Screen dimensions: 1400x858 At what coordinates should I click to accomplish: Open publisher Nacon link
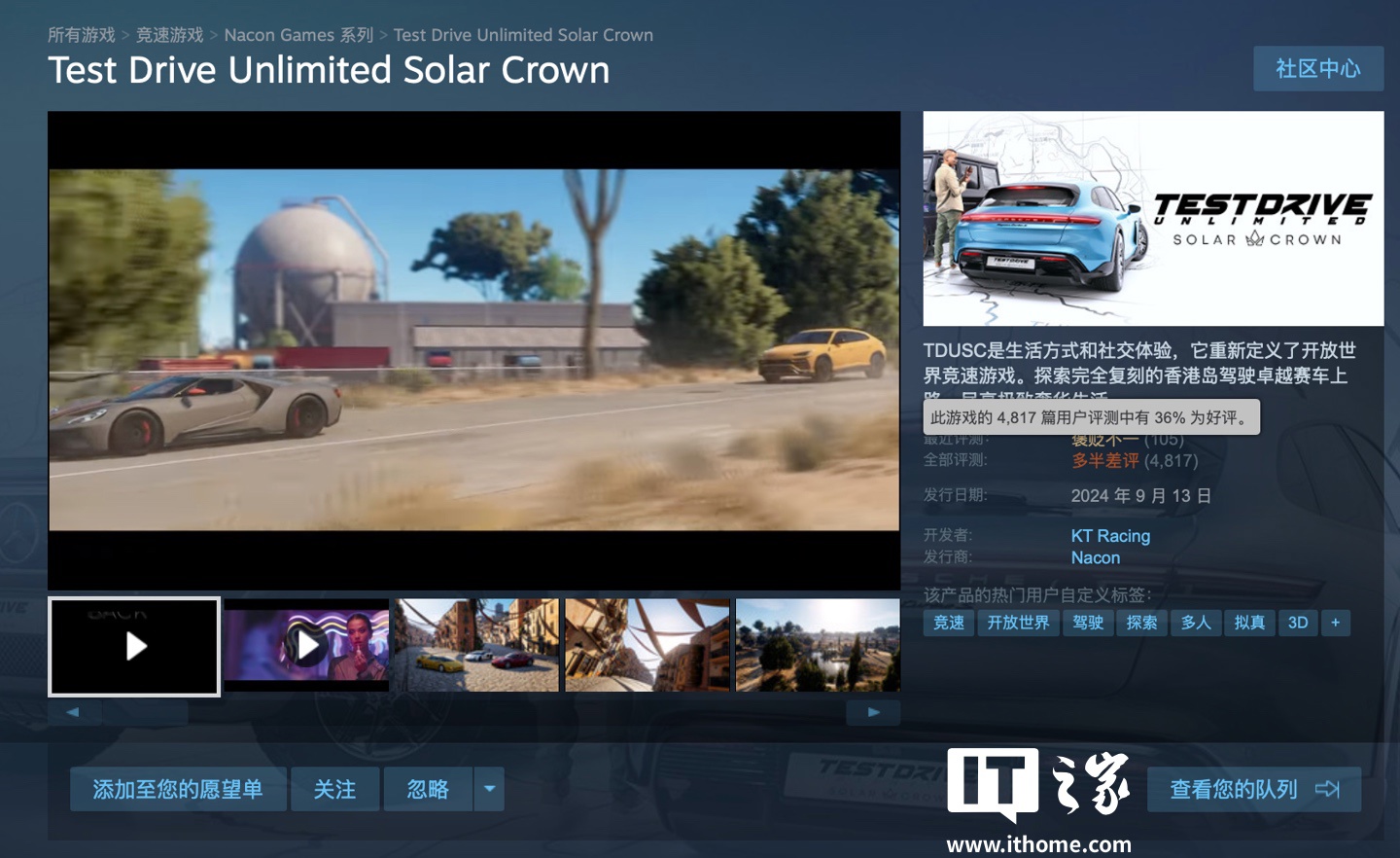(x=1096, y=557)
